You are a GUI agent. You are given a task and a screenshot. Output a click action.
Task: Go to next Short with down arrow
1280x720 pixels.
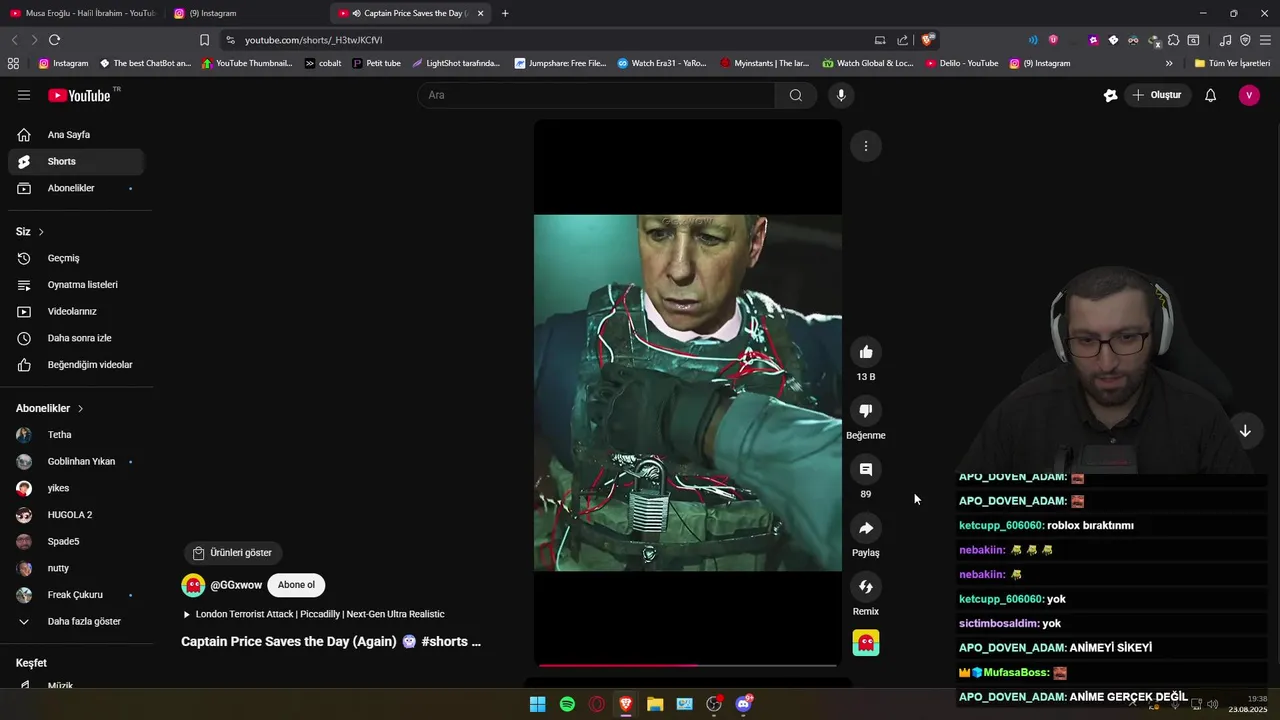(x=1245, y=431)
